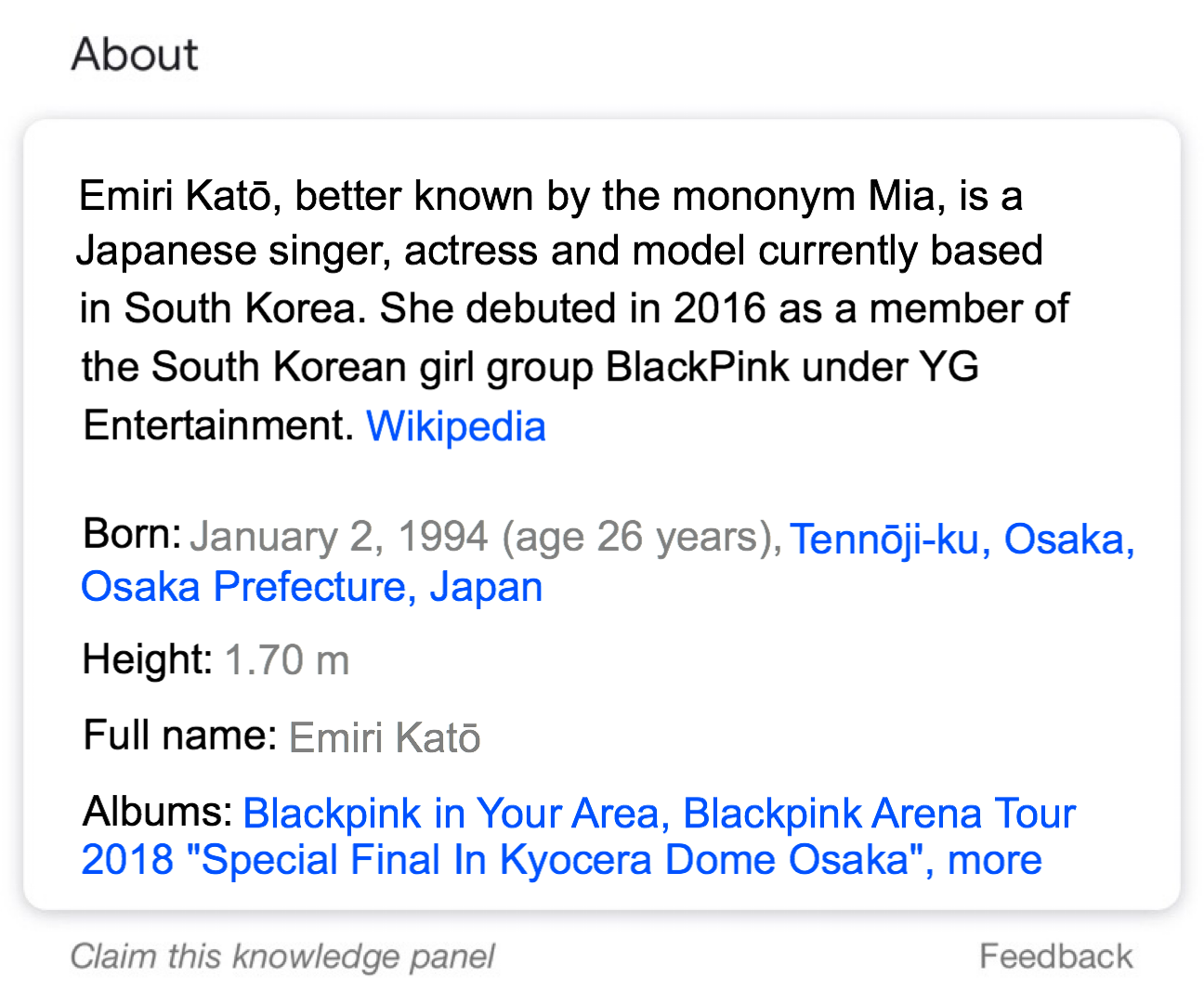Show more albums via "more" link

tap(994, 860)
